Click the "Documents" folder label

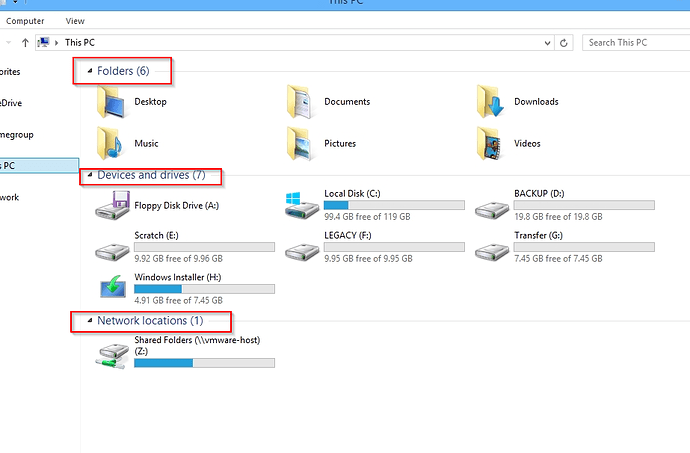pos(347,102)
